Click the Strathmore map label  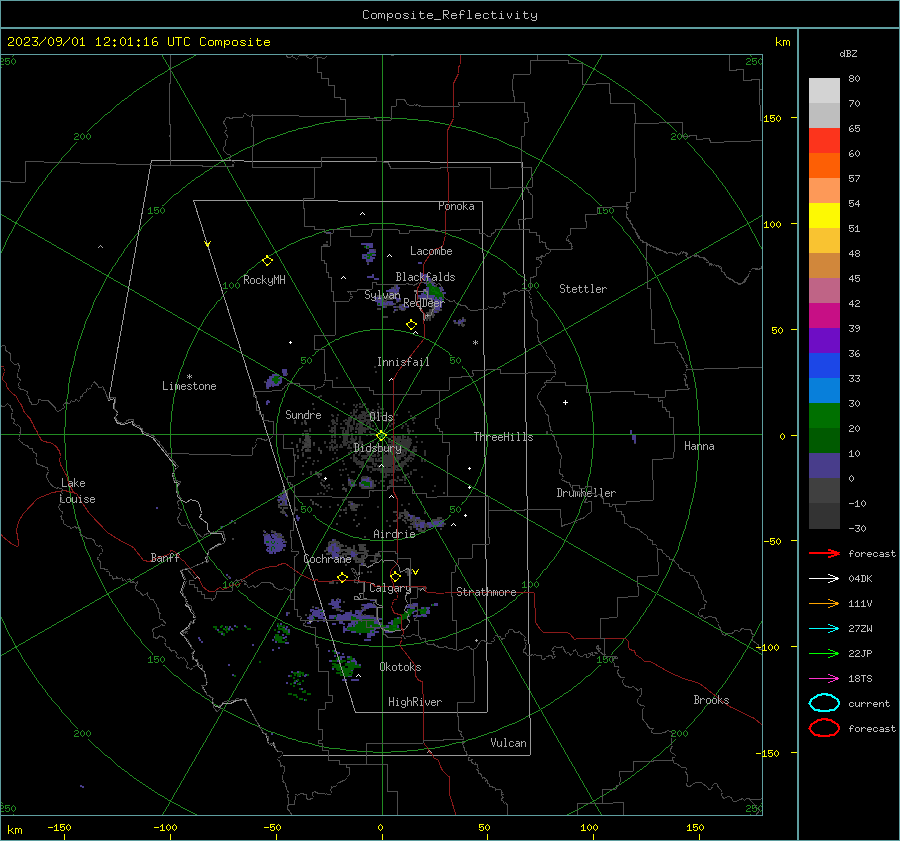click(486, 592)
